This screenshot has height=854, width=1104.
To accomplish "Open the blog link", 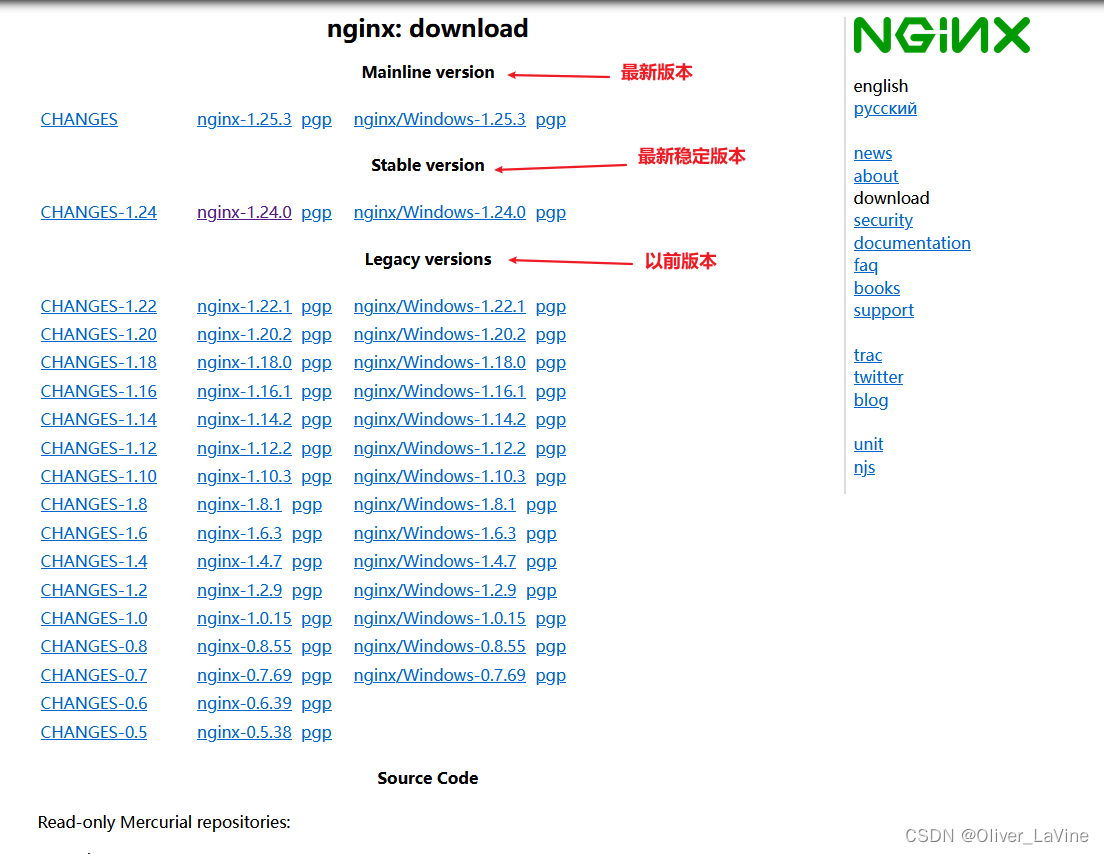I will pyautogui.click(x=870, y=400).
